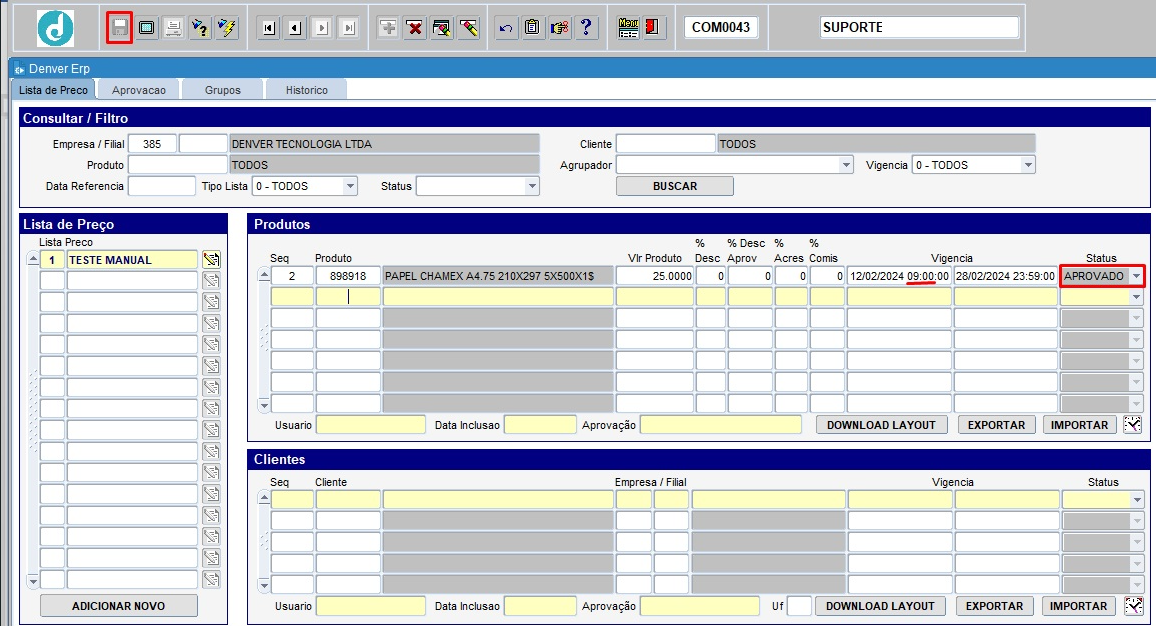Open the Menu toolbar icon

click(x=628, y=28)
